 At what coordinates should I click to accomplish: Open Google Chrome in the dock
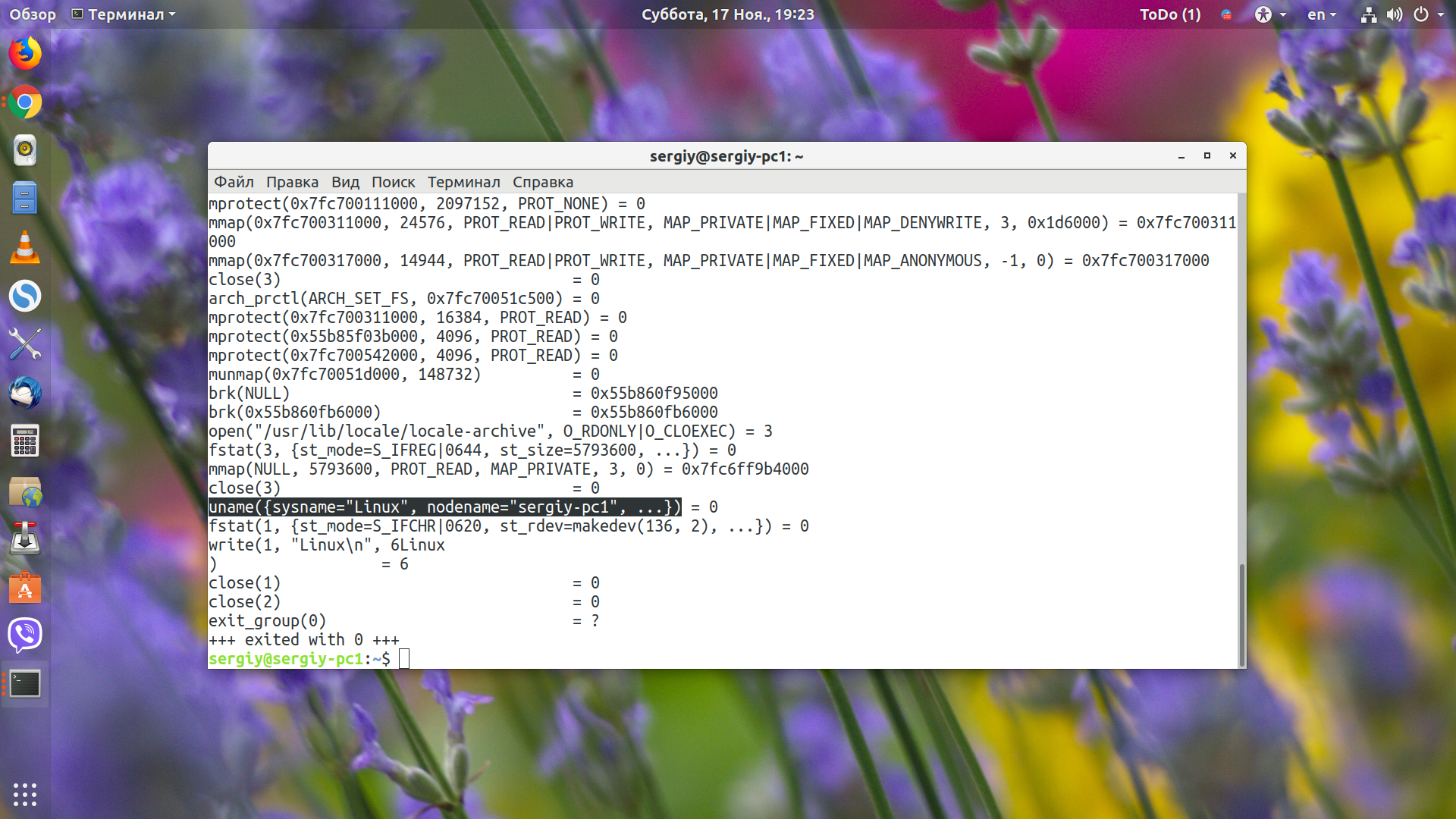(25, 102)
